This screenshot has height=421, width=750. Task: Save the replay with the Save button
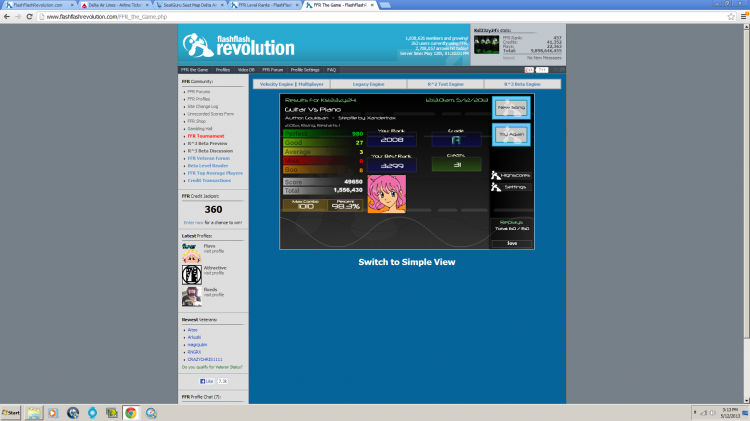click(512, 244)
